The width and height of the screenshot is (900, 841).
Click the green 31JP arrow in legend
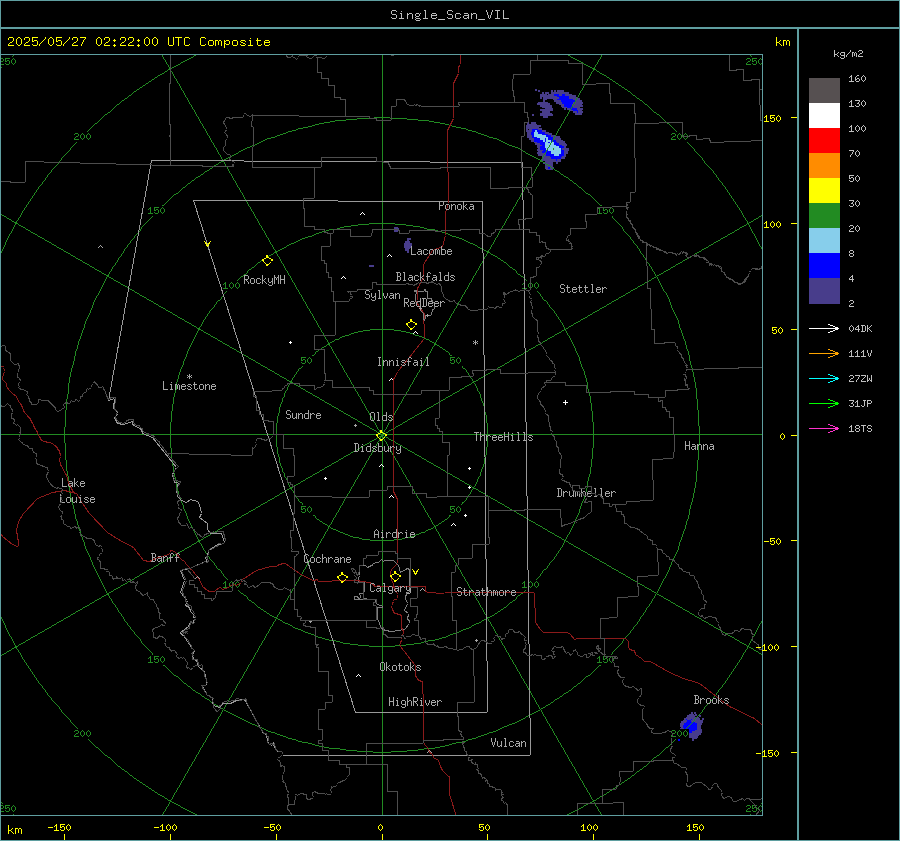click(x=824, y=404)
